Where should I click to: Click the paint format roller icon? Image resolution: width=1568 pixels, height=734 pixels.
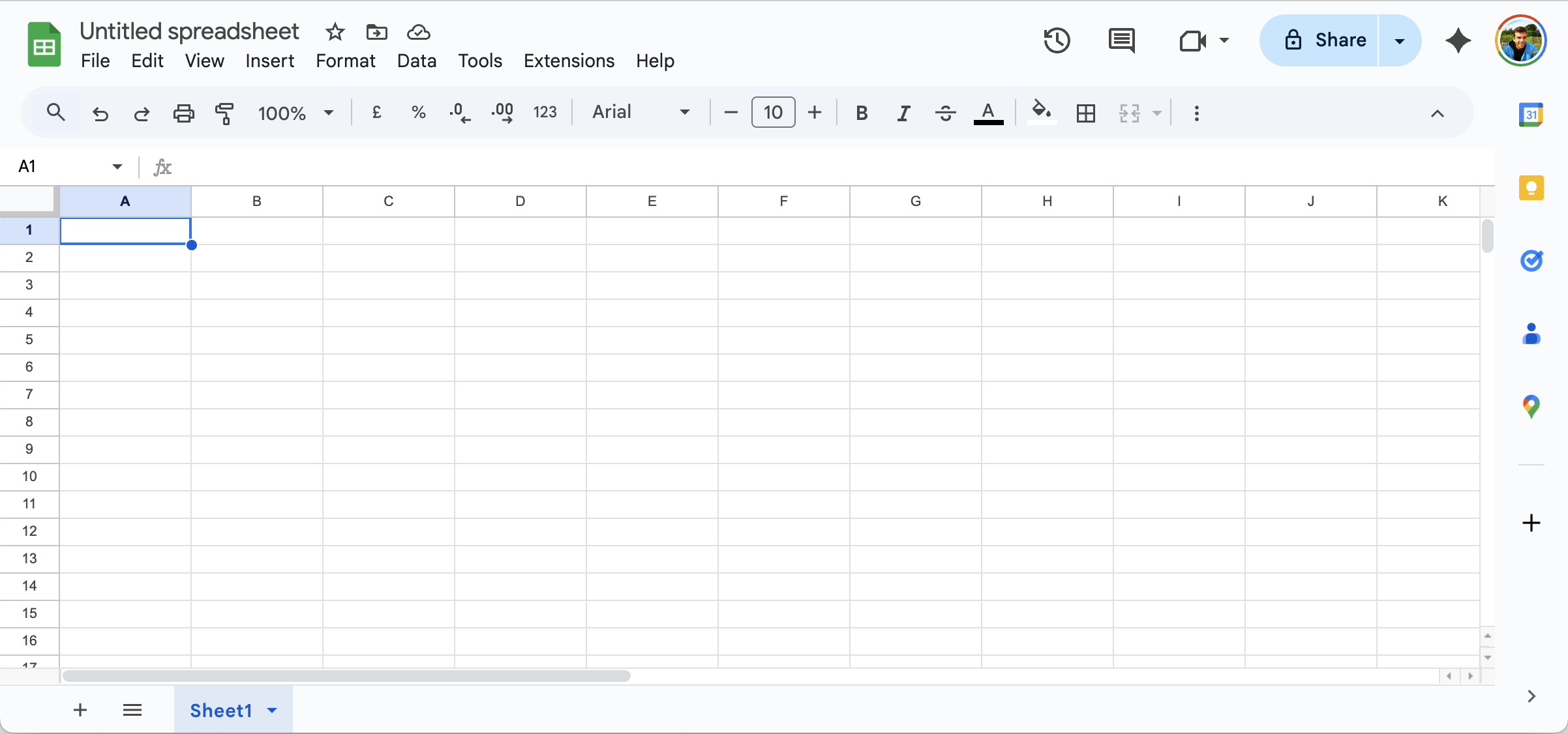224,113
